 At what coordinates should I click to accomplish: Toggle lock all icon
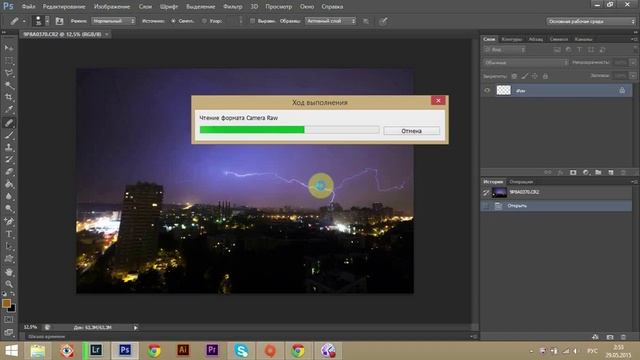(545, 76)
